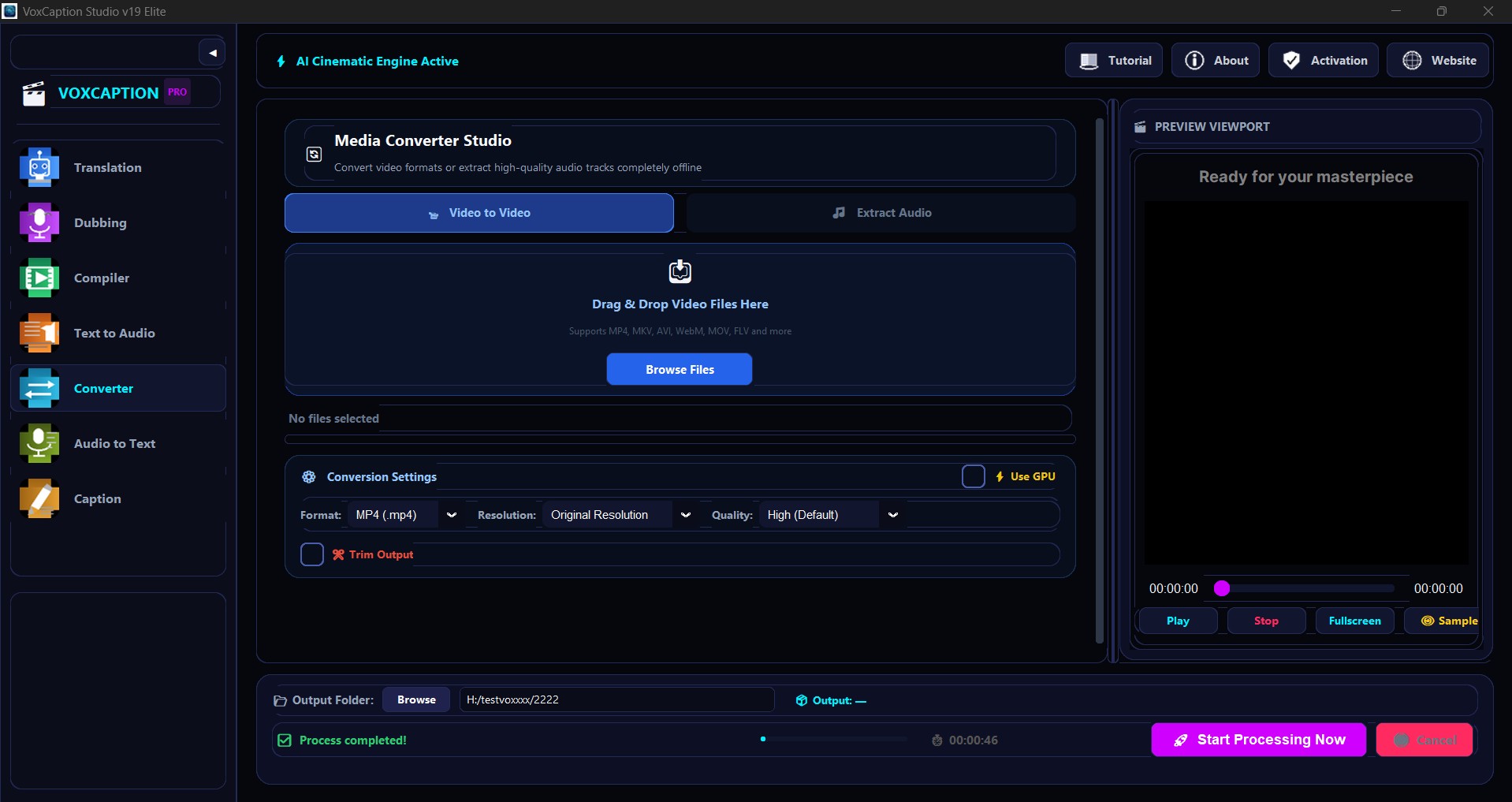Play the preview video
The width and height of the screenshot is (1512, 802).
tap(1178, 621)
